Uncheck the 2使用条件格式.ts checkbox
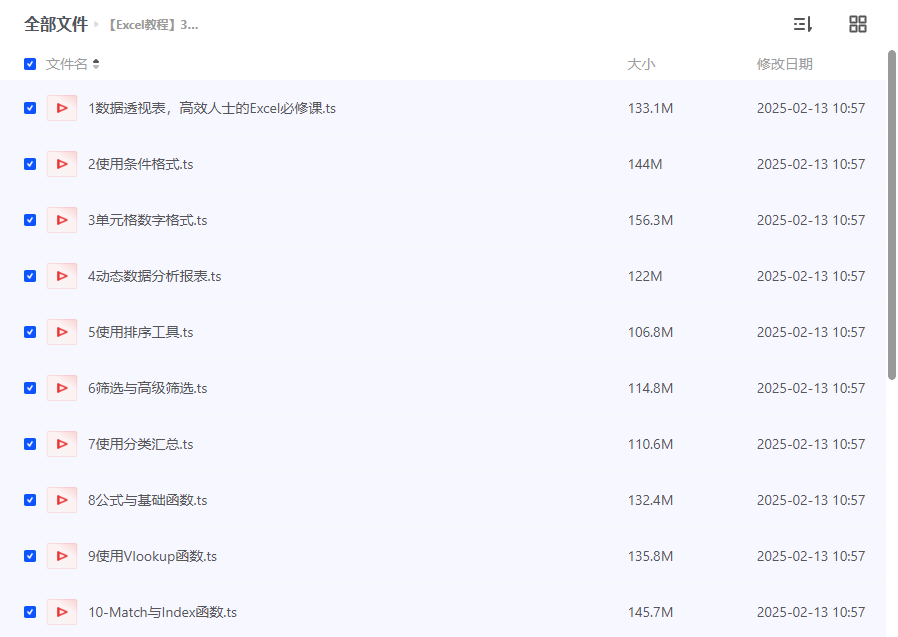The height and width of the screenshot is (637, 898). pyautogui.click(x=30, y=164)
